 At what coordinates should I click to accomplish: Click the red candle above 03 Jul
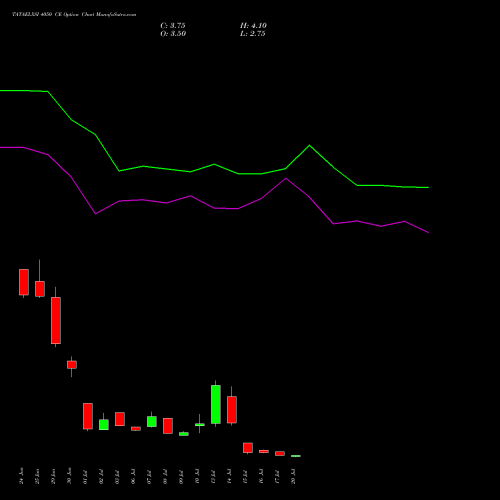(x=120, y=419)
